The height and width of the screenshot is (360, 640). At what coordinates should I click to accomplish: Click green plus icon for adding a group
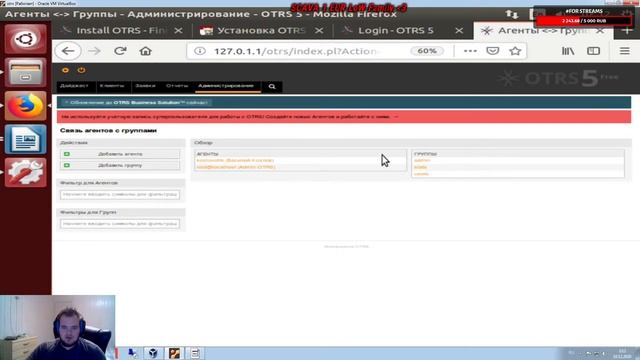[x=67, y=165]
